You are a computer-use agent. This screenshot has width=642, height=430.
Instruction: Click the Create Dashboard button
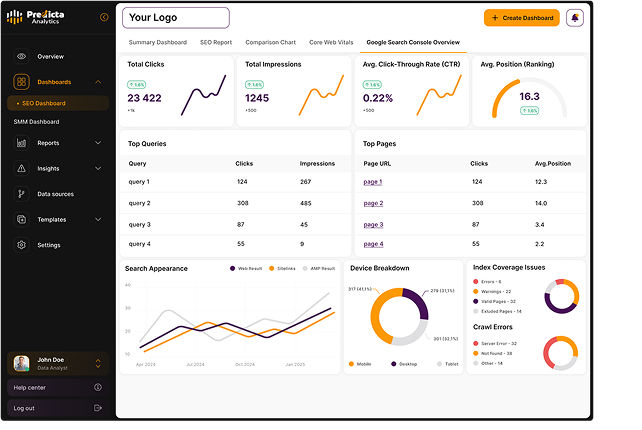coord(521,18)
